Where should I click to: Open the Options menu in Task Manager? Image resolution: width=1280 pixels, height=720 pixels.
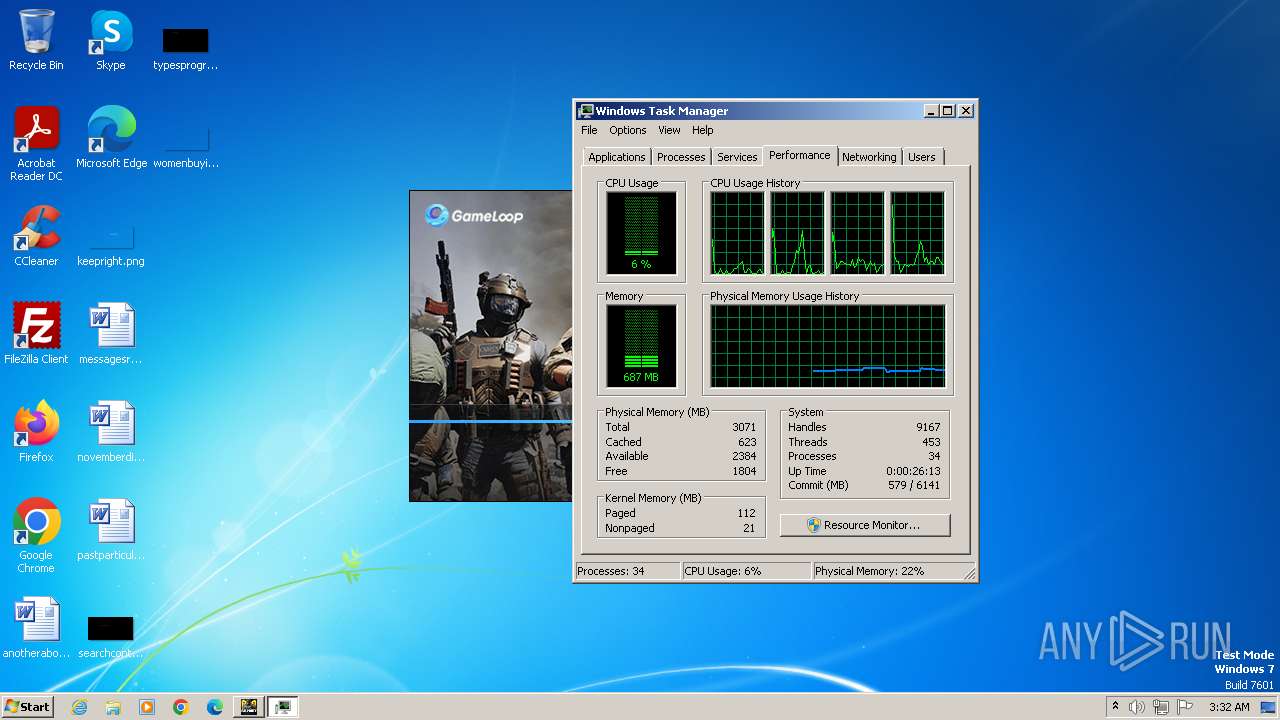click(x=628, y=130)
